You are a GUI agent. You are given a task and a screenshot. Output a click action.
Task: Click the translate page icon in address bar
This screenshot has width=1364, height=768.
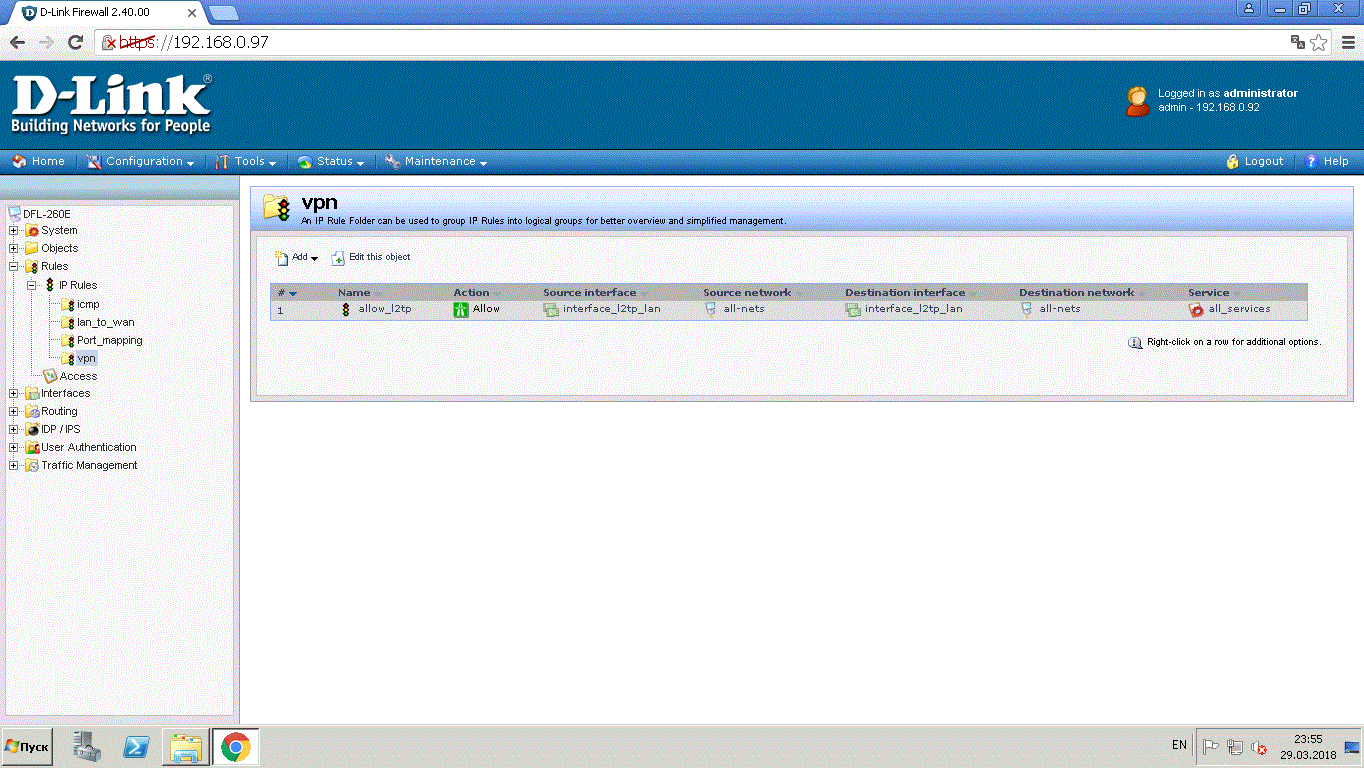tap(1298, 42)
